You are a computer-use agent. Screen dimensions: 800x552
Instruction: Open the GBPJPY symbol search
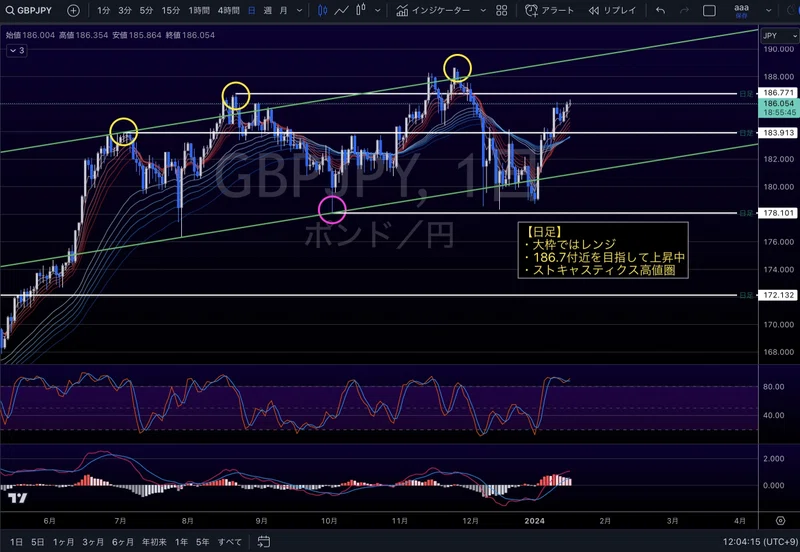[x=30, y=10]
